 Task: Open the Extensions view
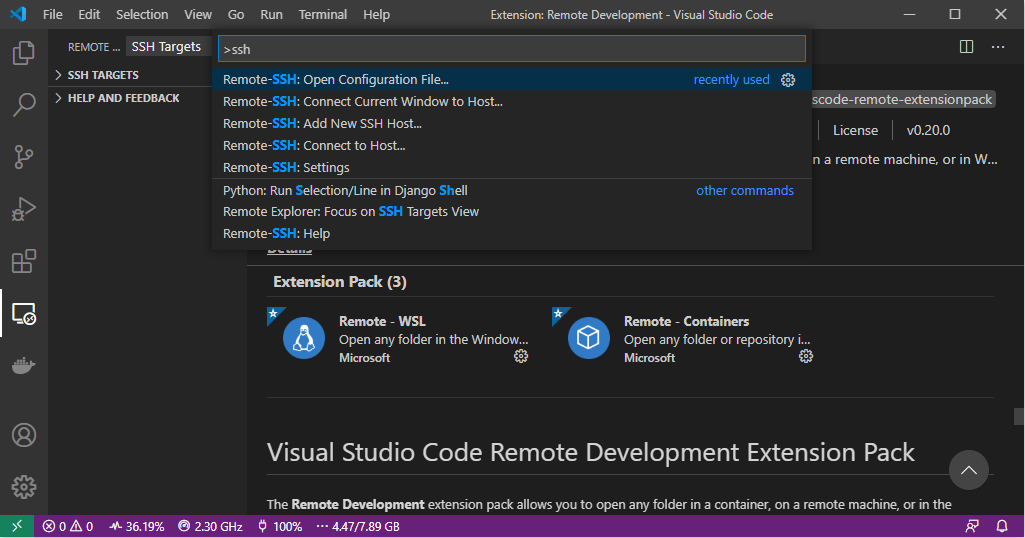24,261
